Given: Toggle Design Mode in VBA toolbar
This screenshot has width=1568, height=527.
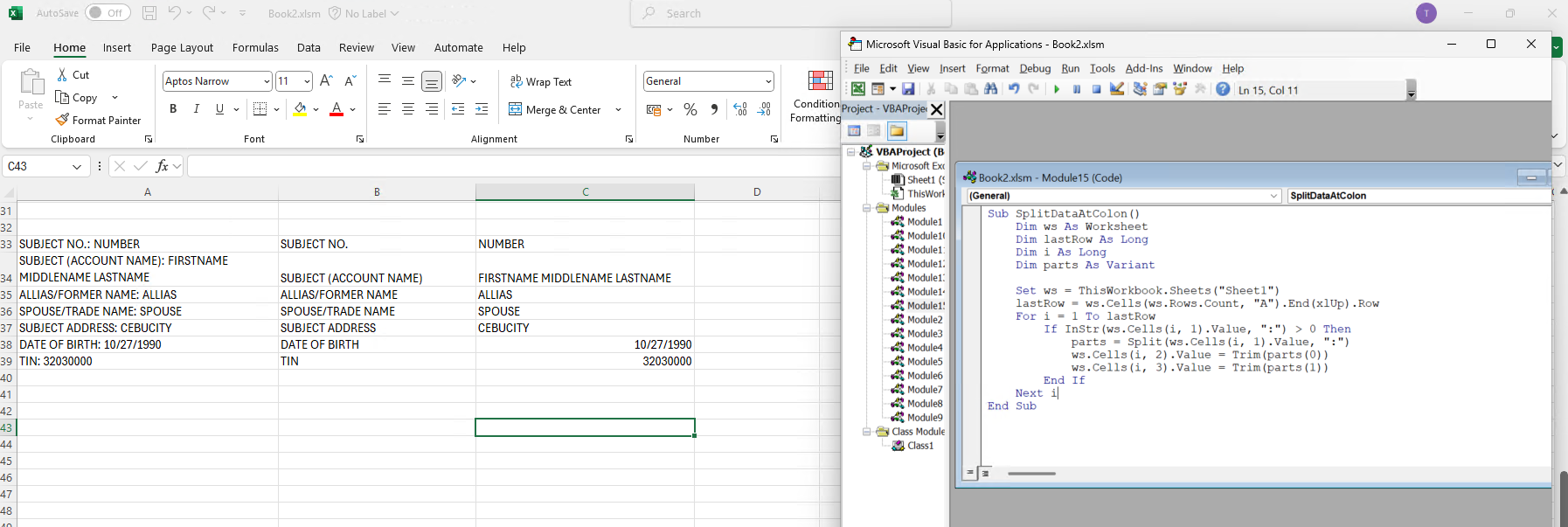Looking at the screenshot, I should [x=1117, y=89].
